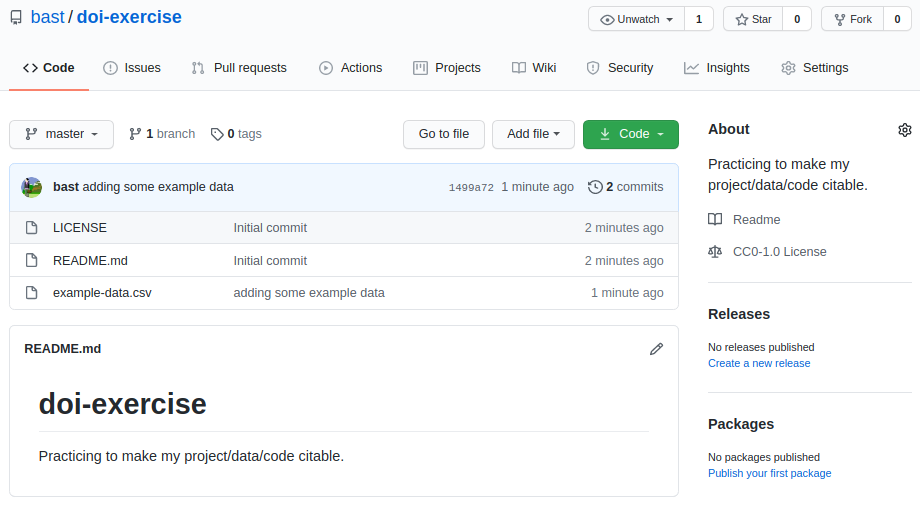The height and width of the screenshot is (509, 920).
Task: Click the commit history clock icon
Action: (x=595, y=187)
